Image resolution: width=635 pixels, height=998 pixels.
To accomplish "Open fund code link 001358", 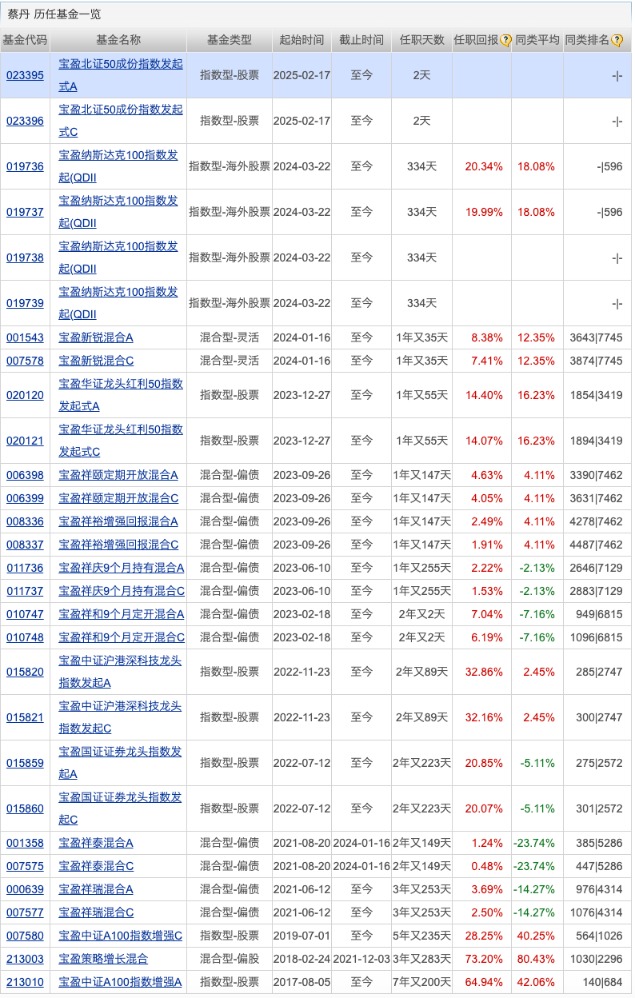I will [x=25, y=843].
